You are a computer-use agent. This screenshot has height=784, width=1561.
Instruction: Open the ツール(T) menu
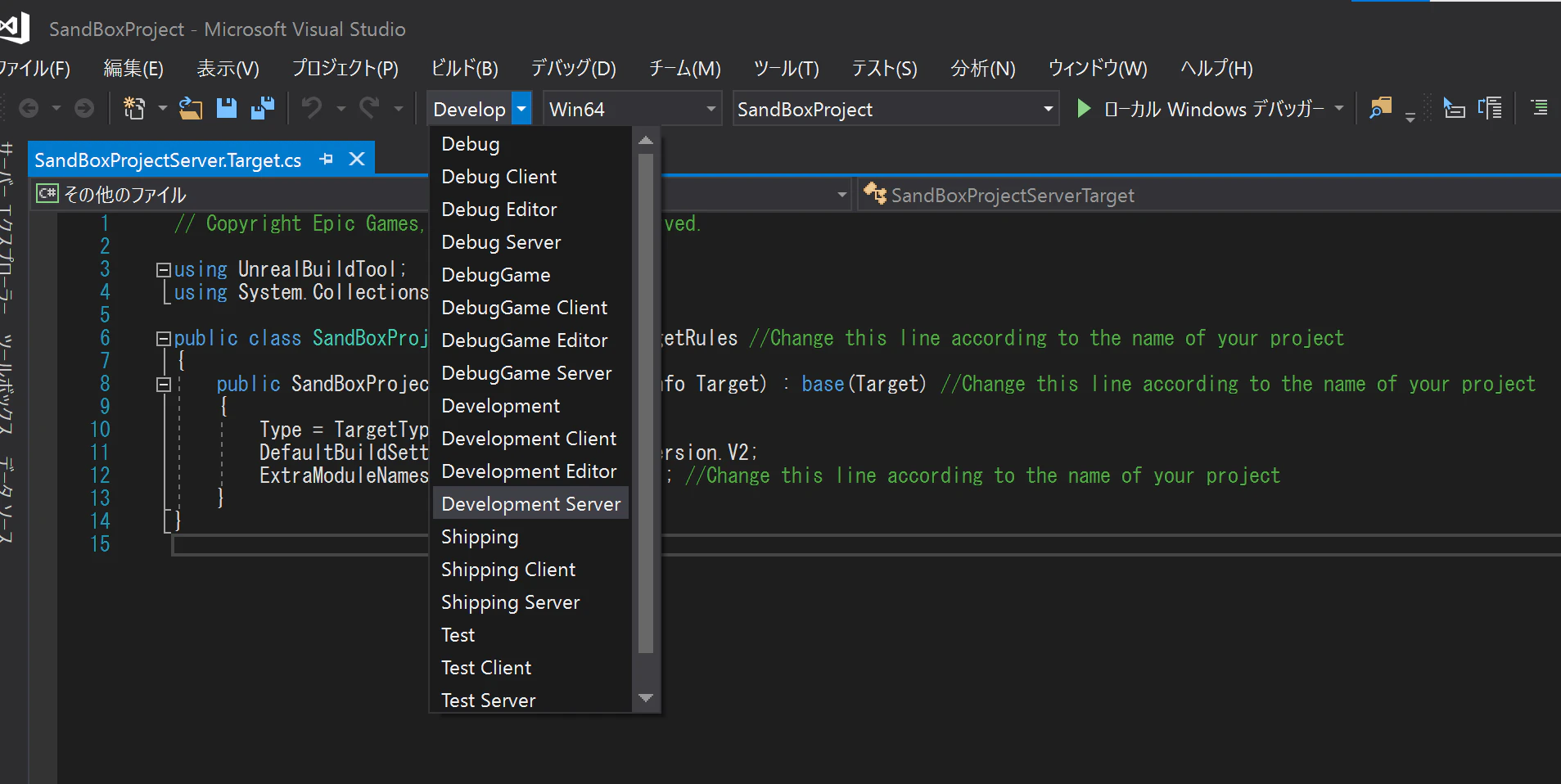786,69
